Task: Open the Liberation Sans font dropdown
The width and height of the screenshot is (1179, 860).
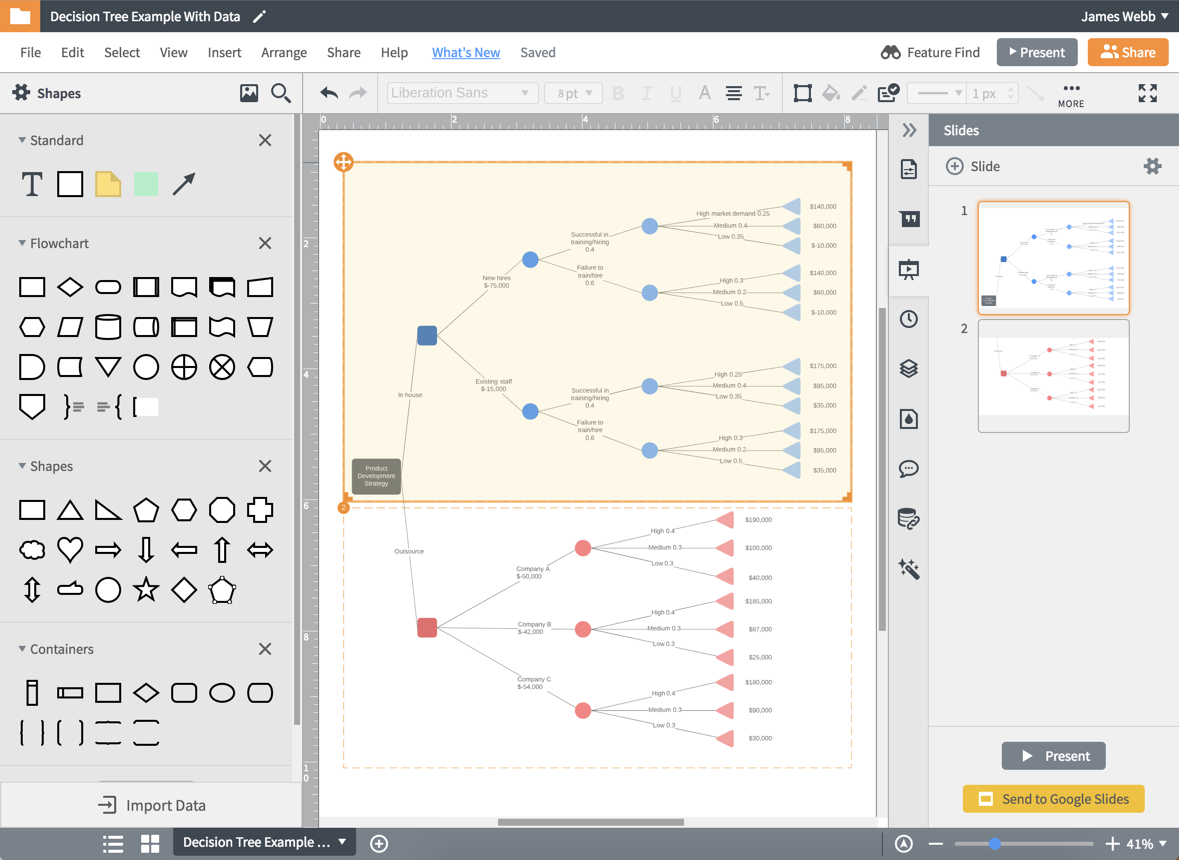Action: 462,93
